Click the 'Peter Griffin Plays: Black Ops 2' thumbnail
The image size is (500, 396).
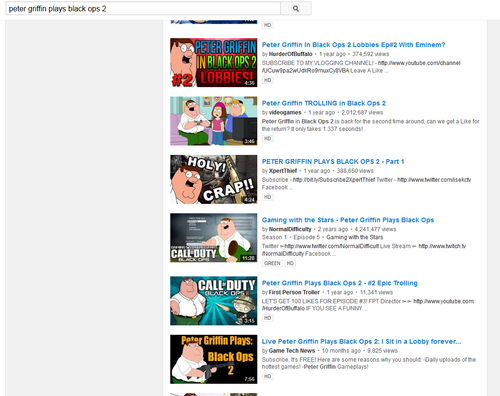214,359
